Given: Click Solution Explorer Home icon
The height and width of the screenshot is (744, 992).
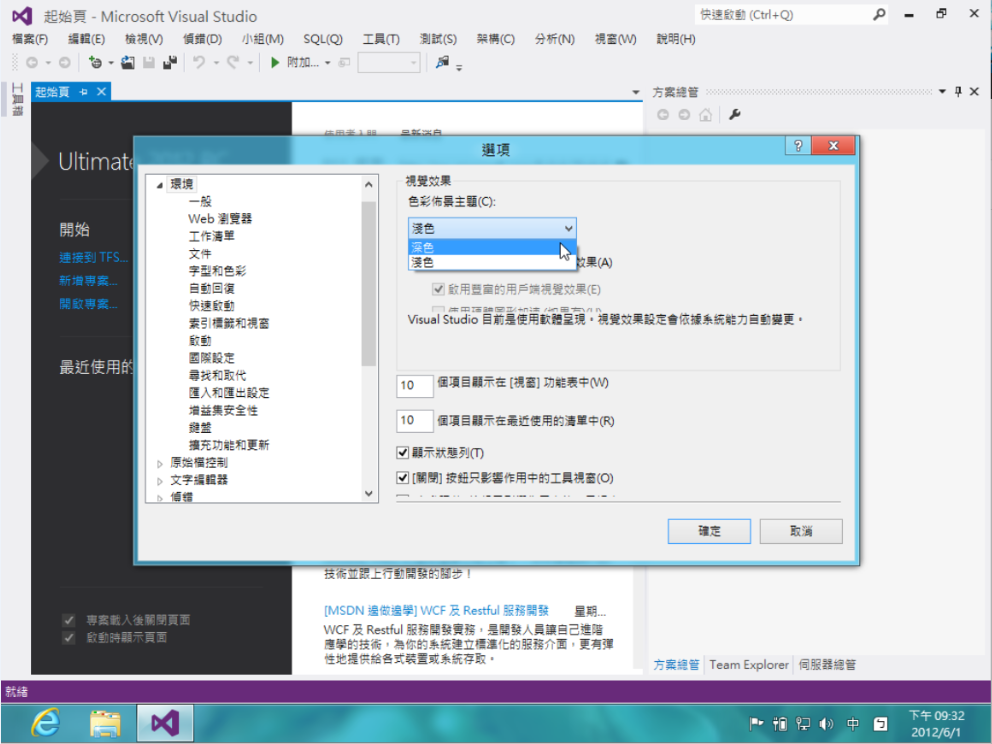Looking at the screenshot, I should click(x=705, y=115).
